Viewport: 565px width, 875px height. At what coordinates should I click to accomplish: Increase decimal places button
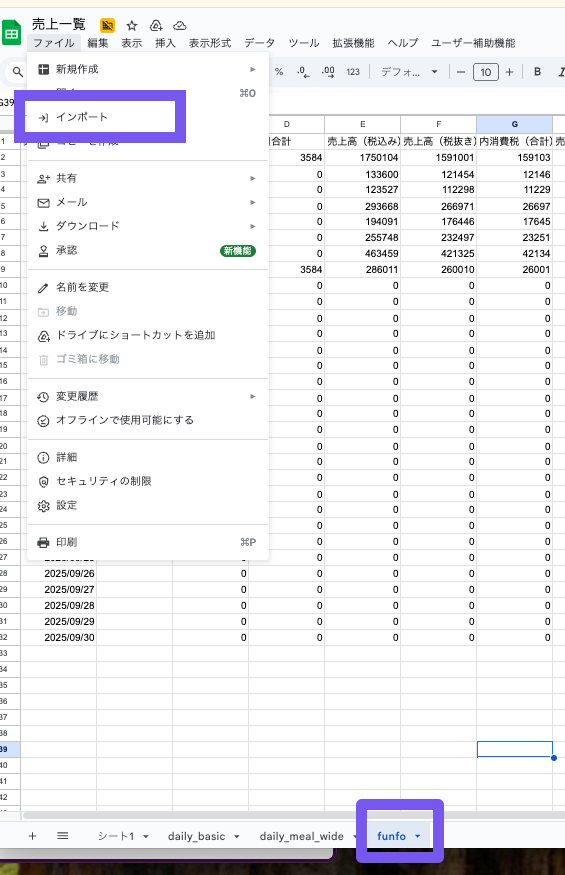[328, 72]
